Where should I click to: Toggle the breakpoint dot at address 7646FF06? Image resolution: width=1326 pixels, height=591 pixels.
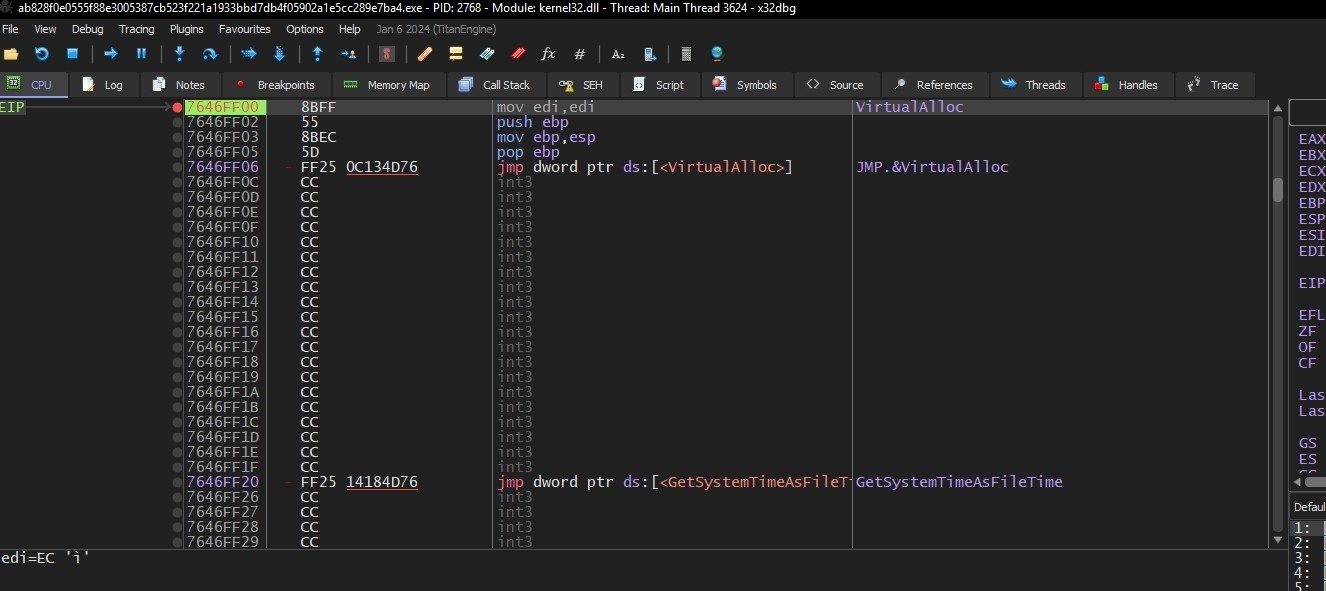click(177, 167)
